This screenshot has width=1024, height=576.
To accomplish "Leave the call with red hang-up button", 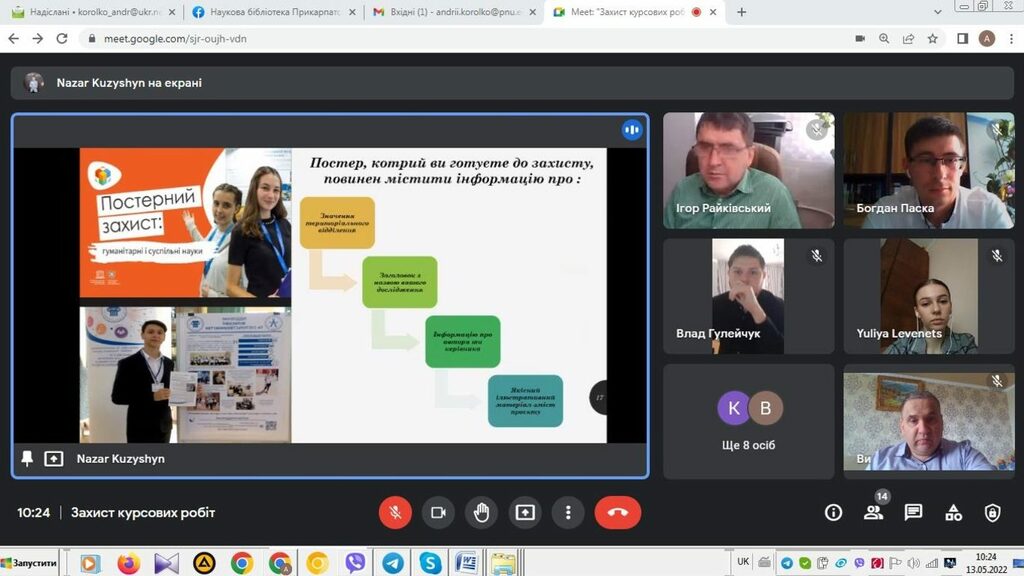I will [x=617, y=513].
